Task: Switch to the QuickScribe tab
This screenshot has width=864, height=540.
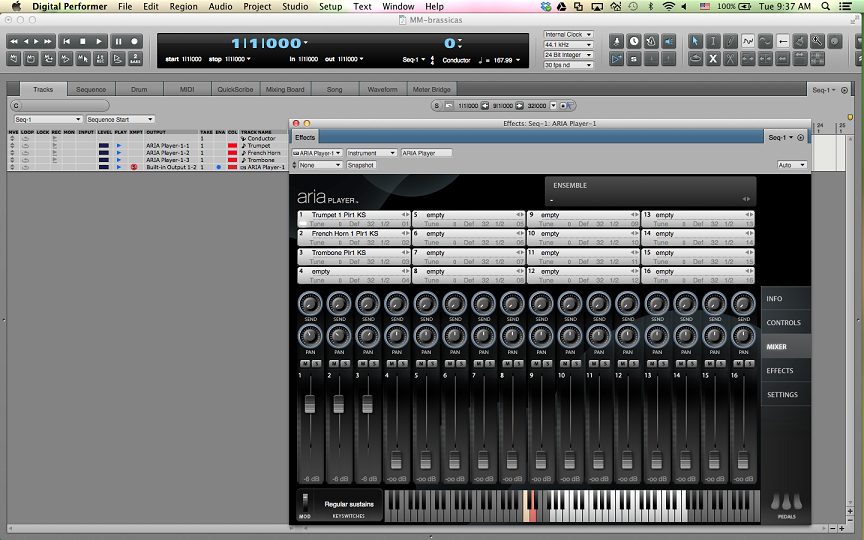Action: [x=235, y=89]
